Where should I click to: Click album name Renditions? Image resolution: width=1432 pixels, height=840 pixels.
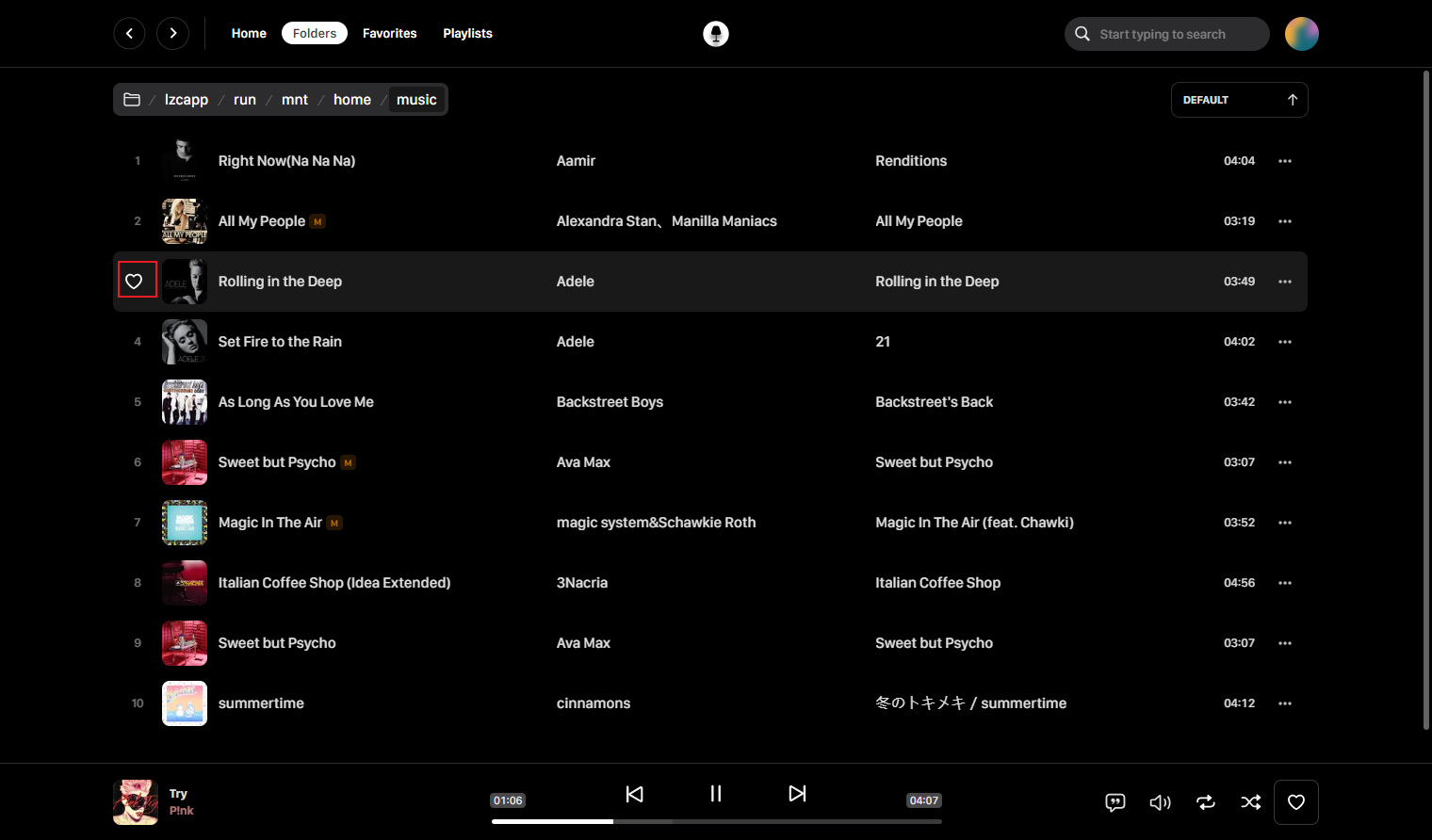[x=911, y=161]
